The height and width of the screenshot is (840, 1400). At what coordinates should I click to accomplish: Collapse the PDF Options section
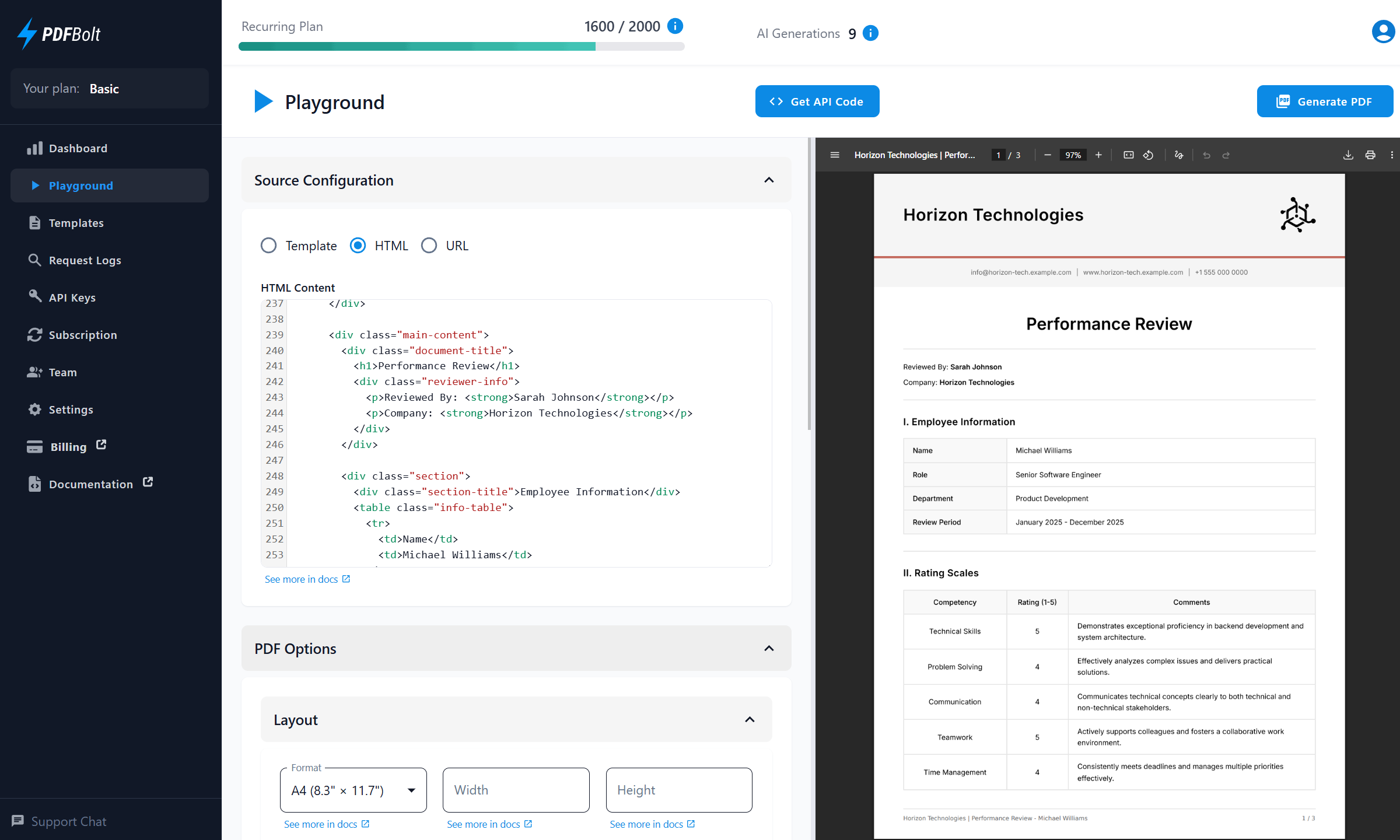point(769,648)
